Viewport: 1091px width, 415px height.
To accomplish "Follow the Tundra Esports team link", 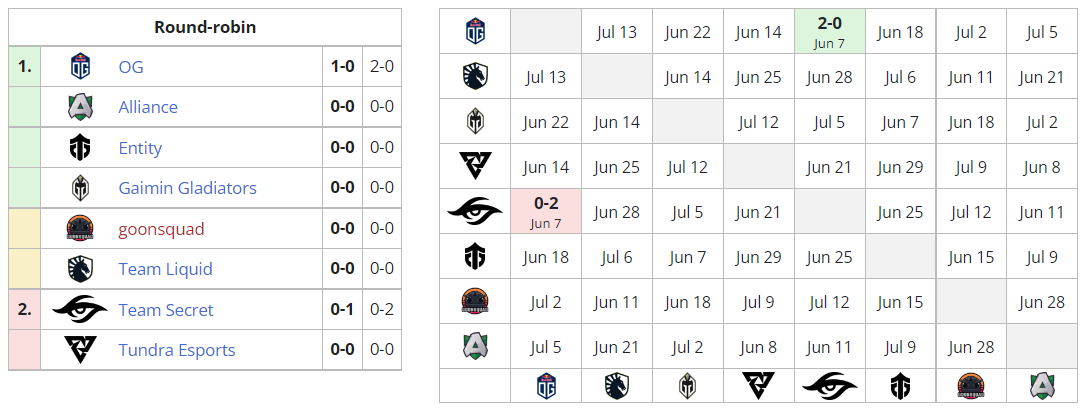I will pos(177,350).
